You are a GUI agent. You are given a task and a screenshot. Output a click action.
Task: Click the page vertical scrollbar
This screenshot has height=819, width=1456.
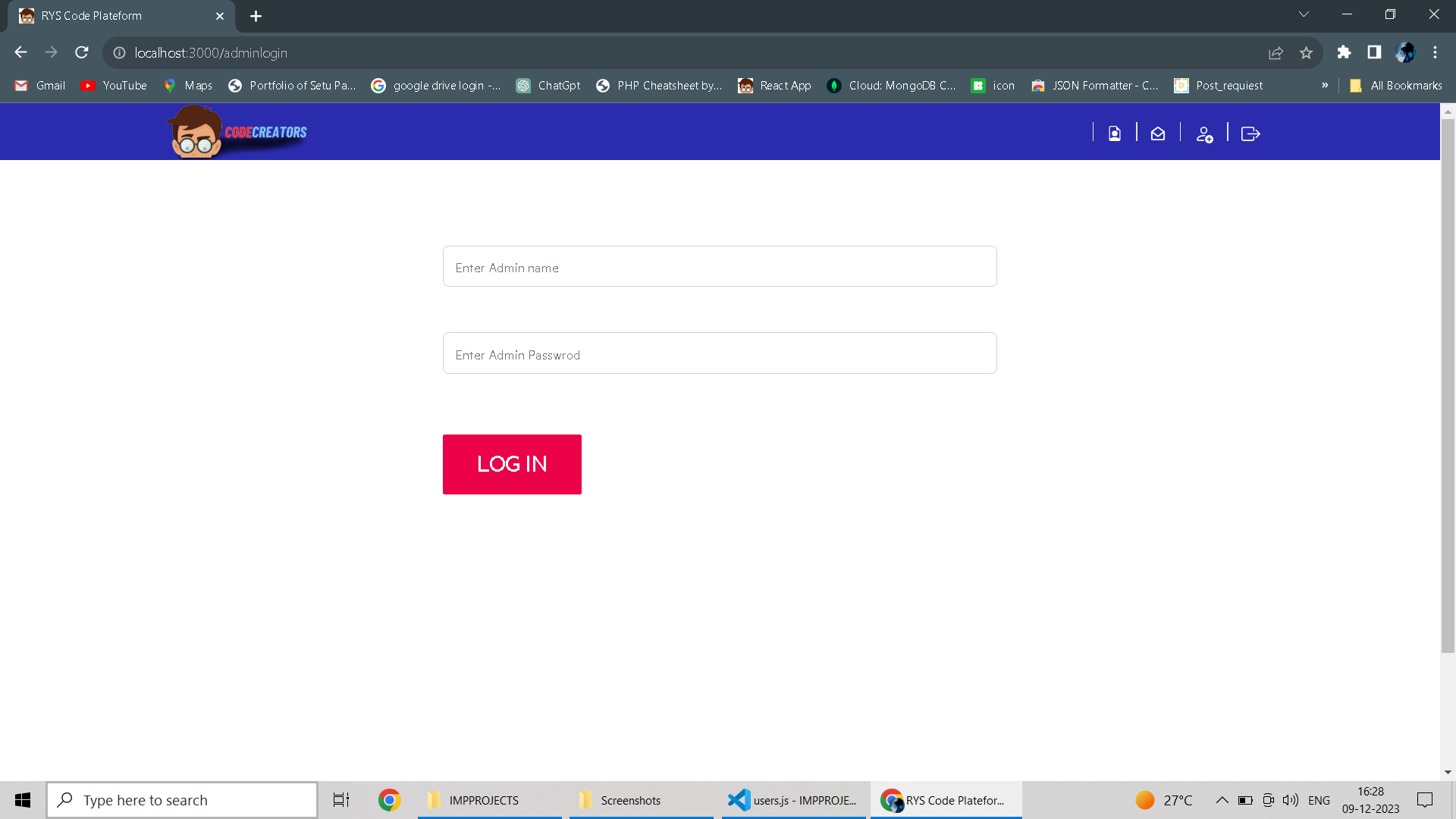click(x=1448, y=379)
